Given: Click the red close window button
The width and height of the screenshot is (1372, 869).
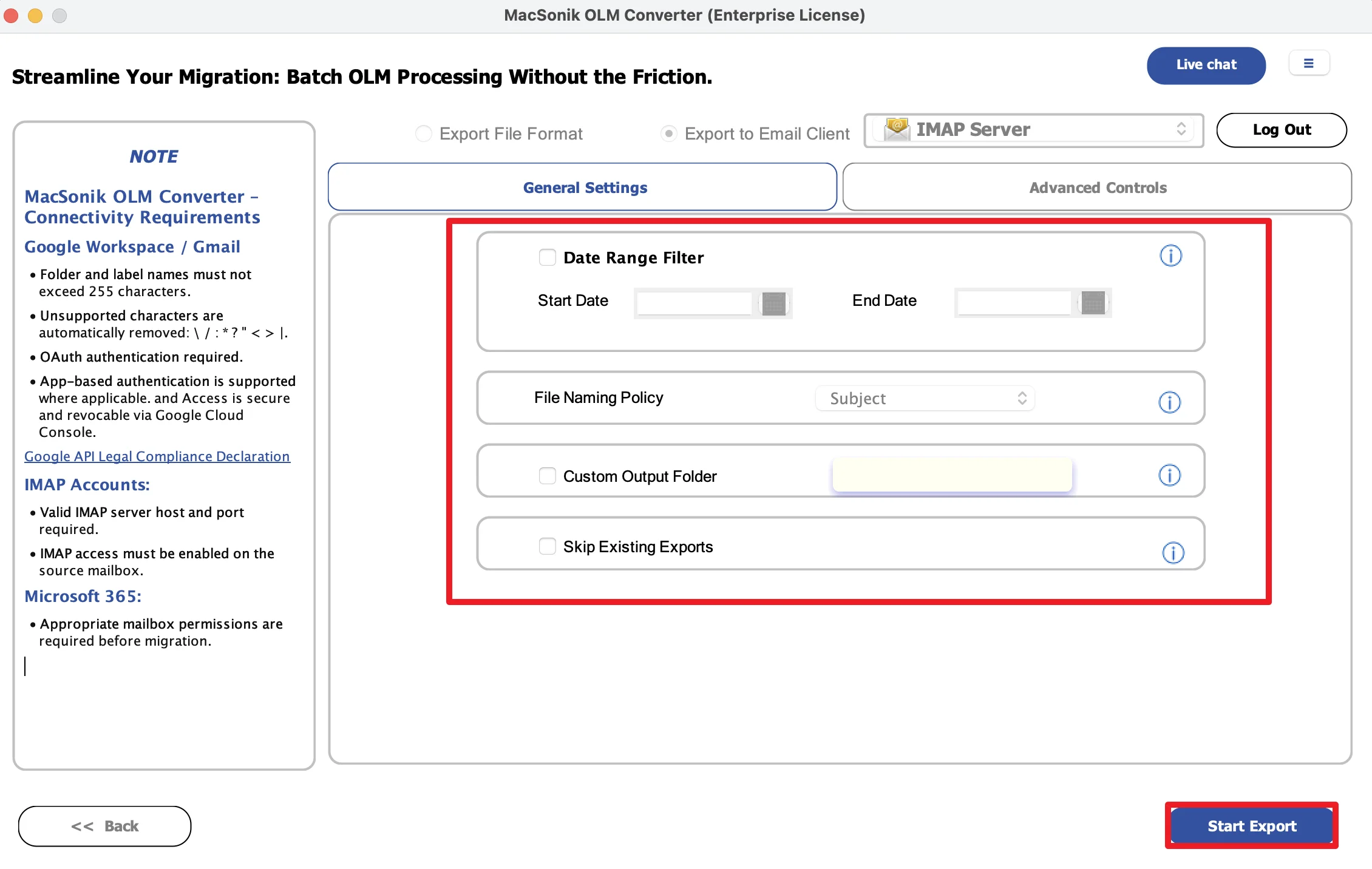Looking at the screenshot, I should (11, 15).
